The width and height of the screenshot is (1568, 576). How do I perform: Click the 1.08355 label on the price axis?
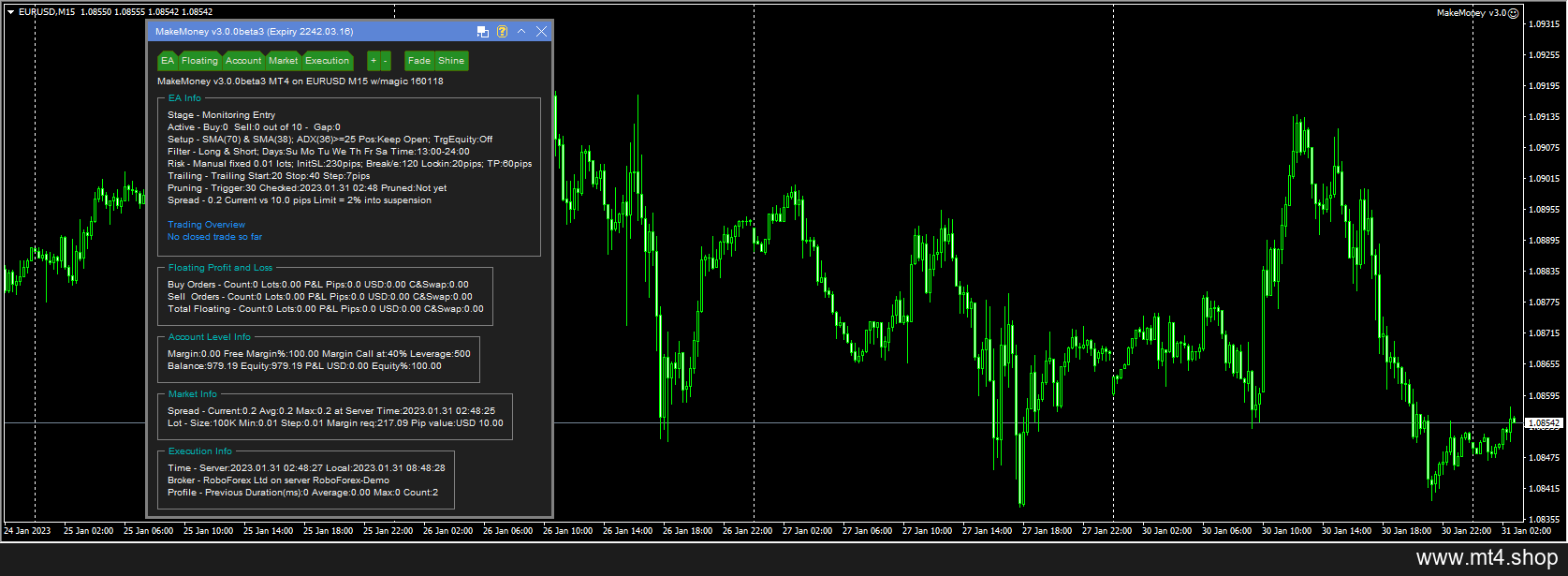click(1544, 519)
